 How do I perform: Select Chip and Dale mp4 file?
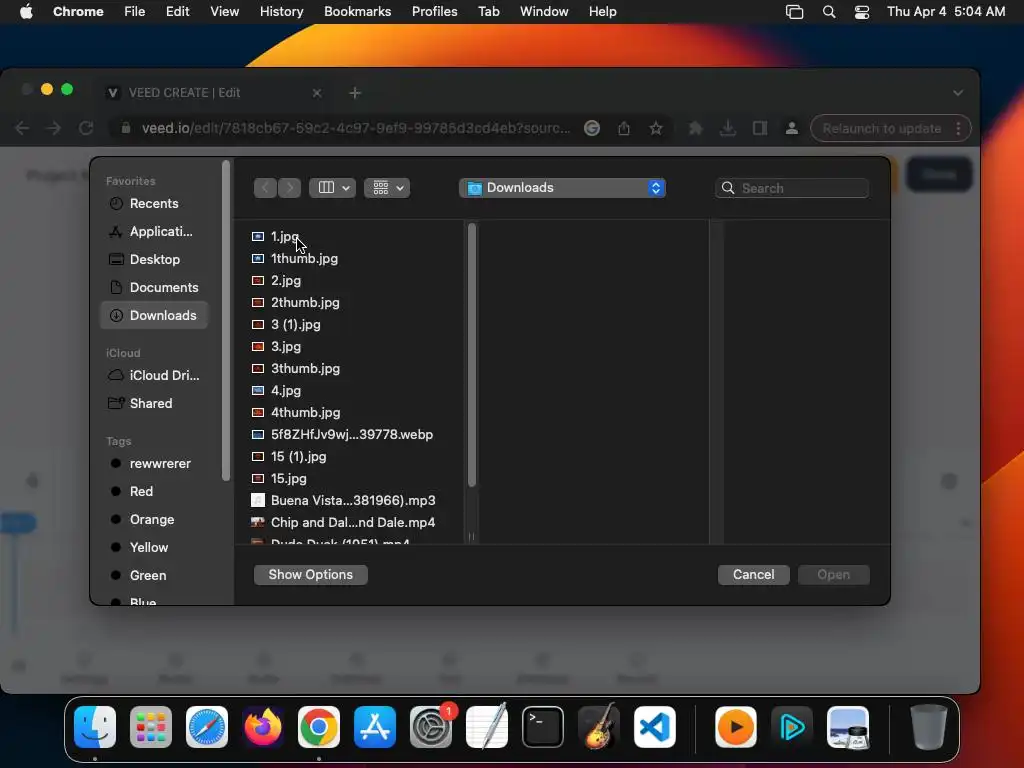click(353, 522)
